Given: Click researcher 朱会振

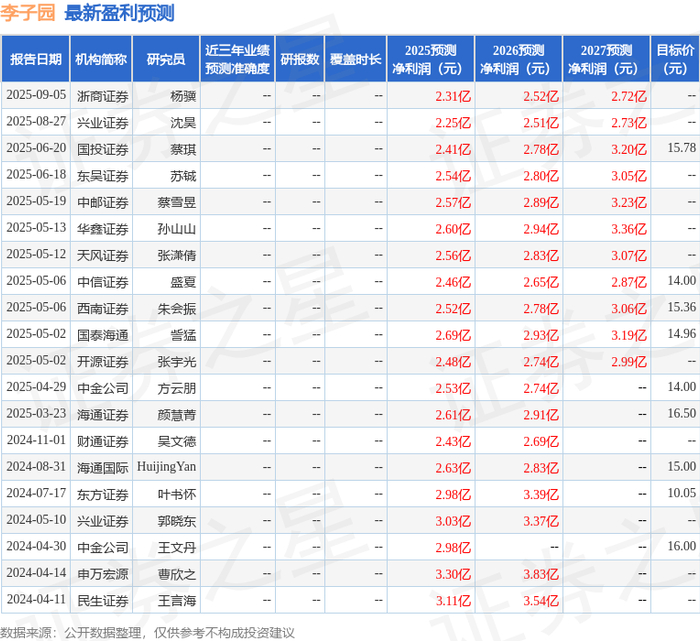Looking at the screenshot, I should [x=177, y=309].
